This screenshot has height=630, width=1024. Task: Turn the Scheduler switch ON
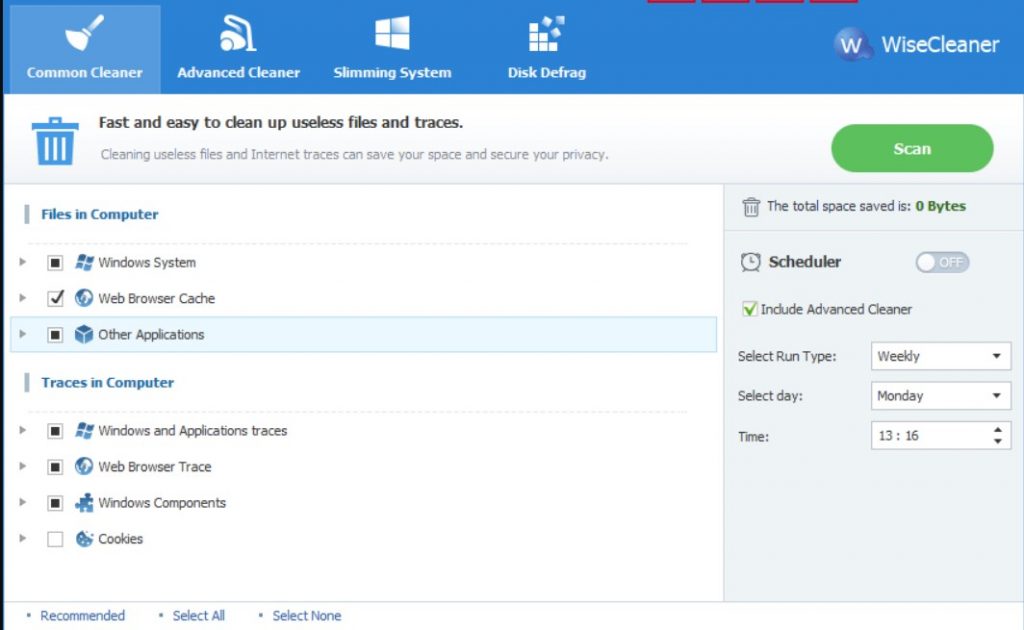[940, 262]
